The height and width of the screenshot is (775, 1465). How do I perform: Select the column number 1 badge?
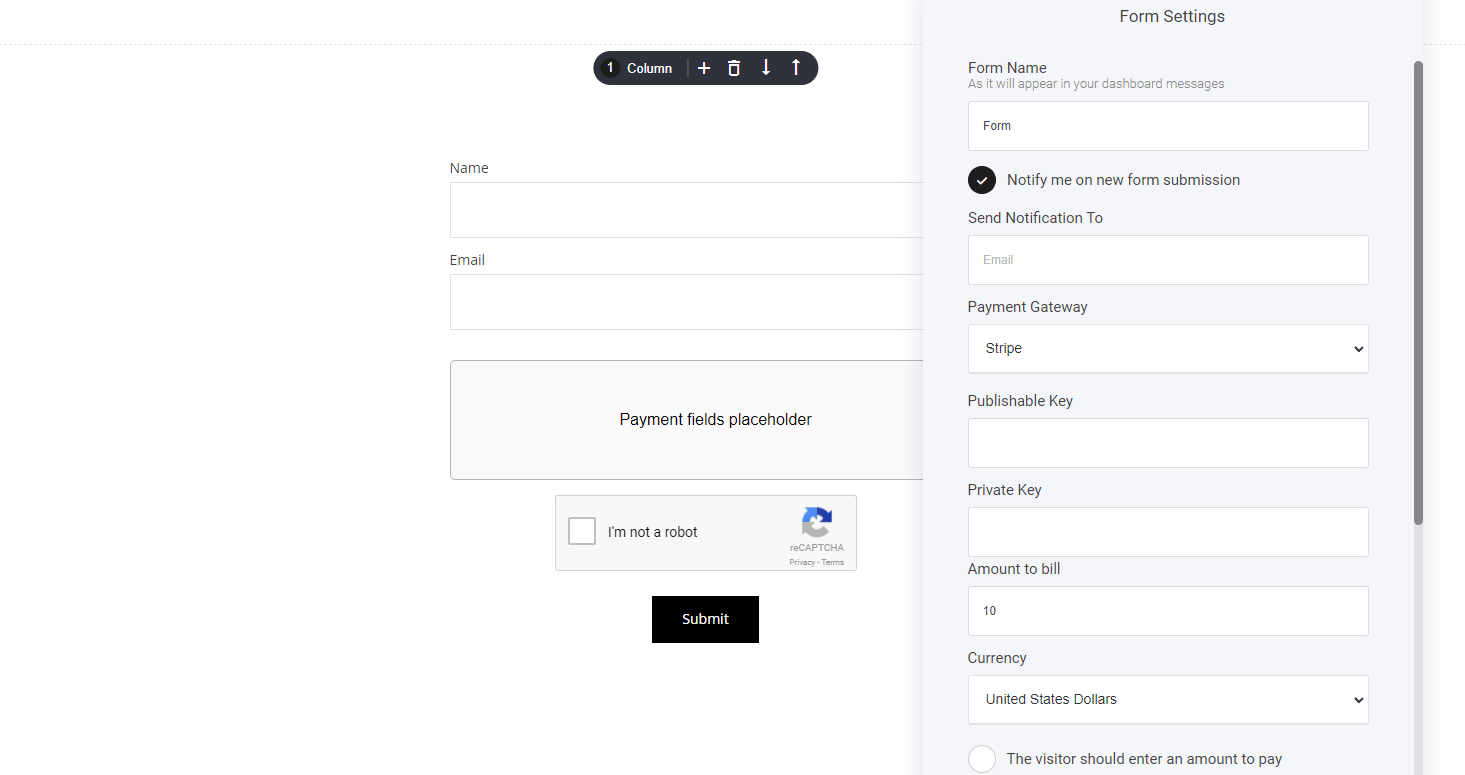(611, 68)
